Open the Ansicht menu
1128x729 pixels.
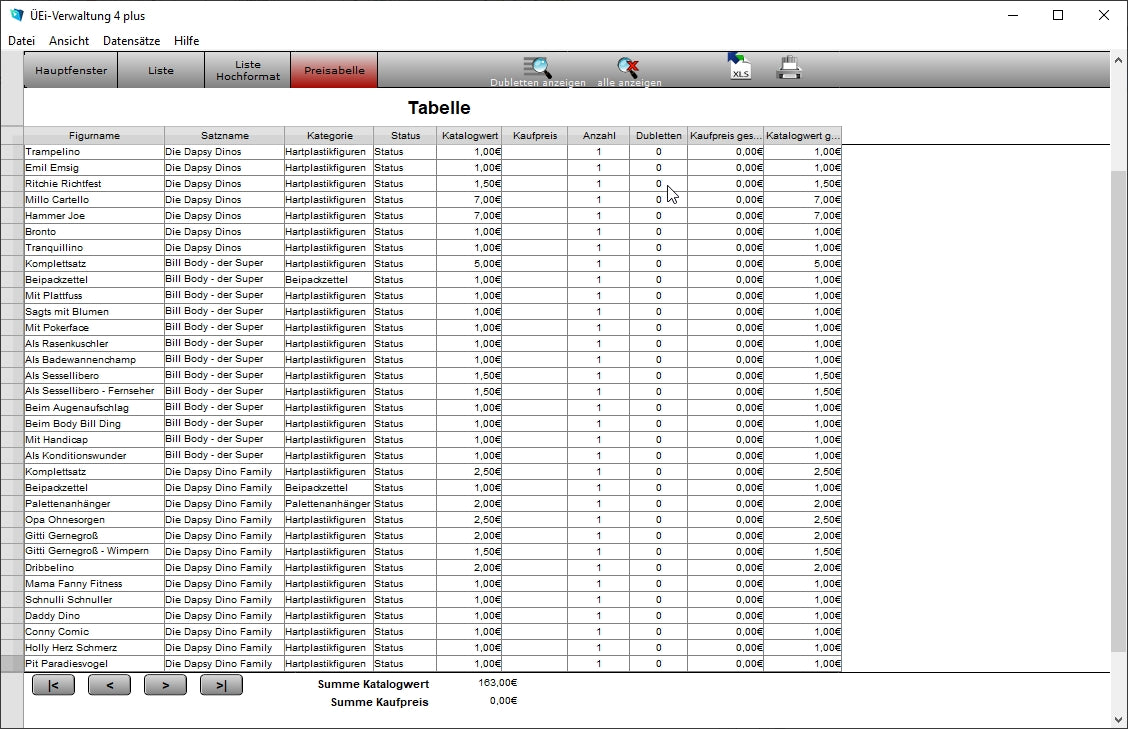(69, 41)
